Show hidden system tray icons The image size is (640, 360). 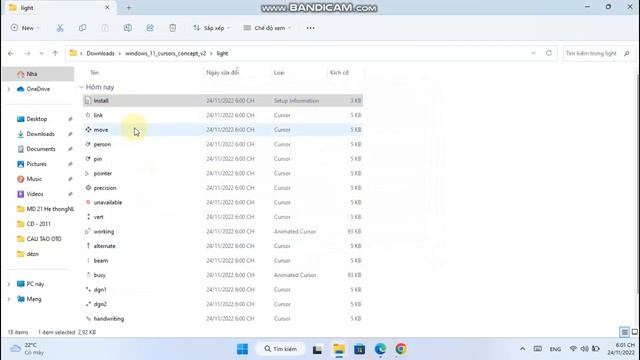point(522,349)
